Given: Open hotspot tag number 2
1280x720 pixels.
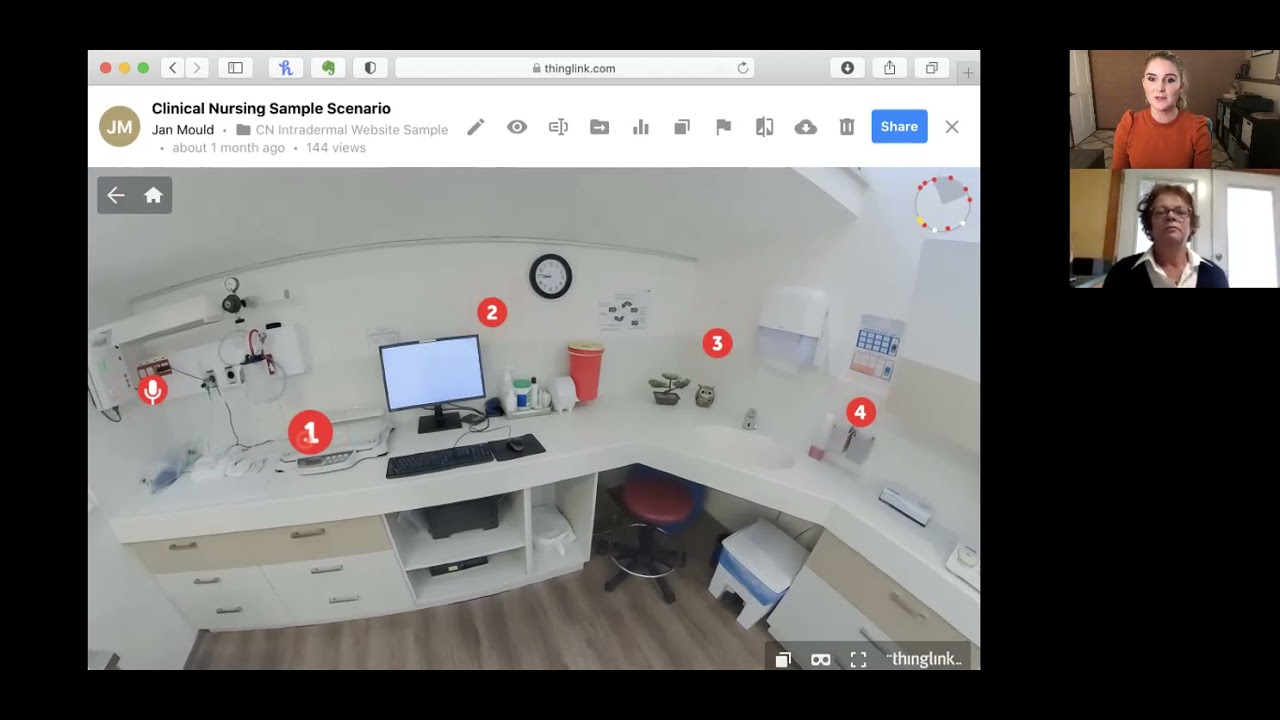Looking at the screenshot, I should [491, 313].
